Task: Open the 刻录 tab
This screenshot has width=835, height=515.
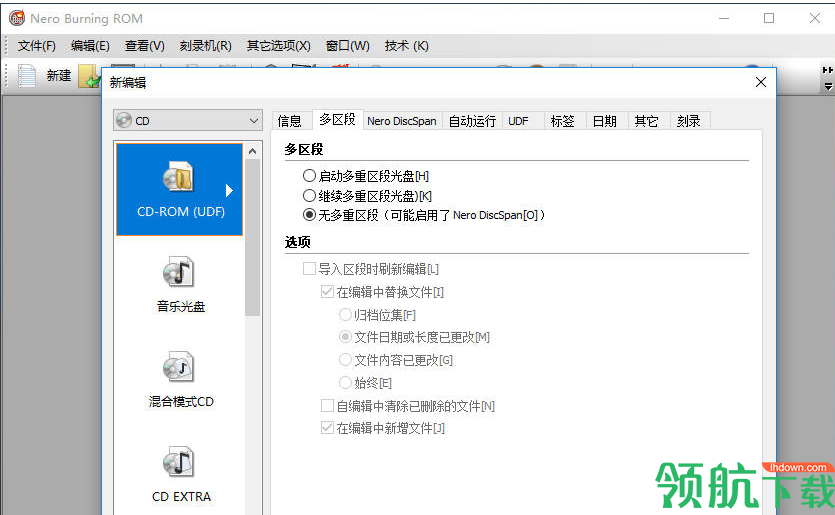Action: pos(689,121)
